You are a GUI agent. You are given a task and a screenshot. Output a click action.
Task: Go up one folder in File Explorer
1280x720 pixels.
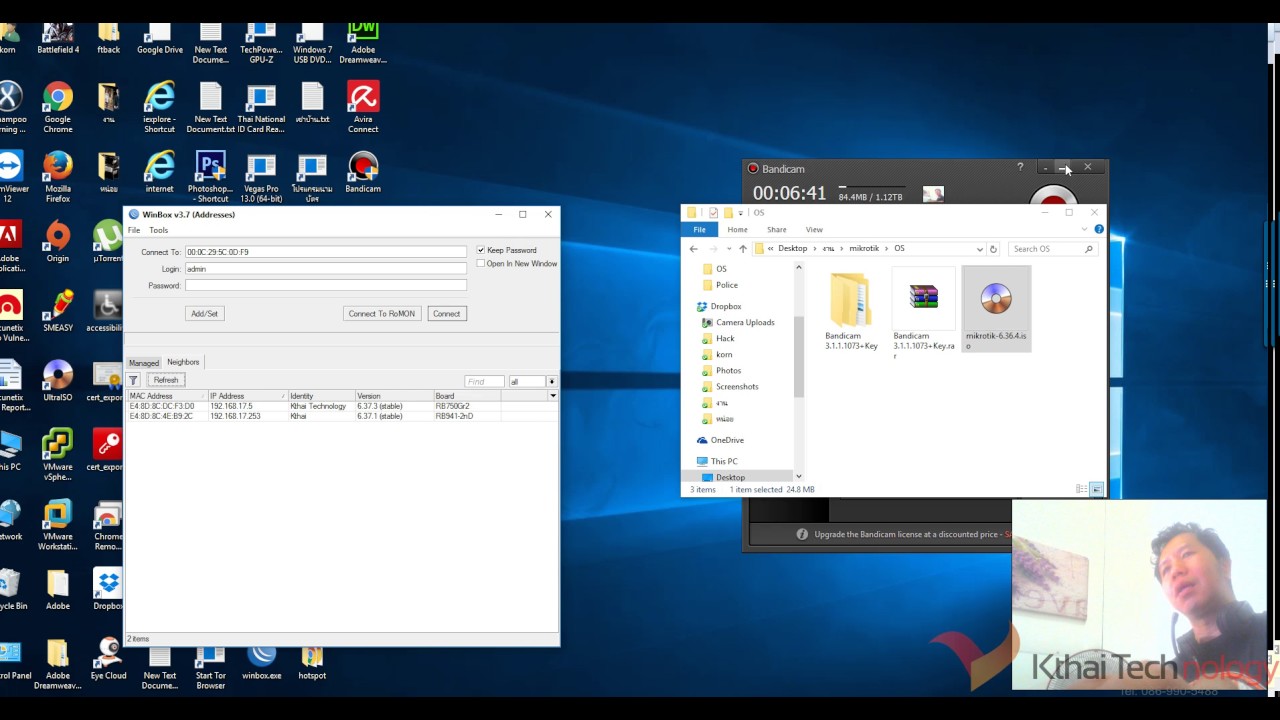(x=742, y=248)
